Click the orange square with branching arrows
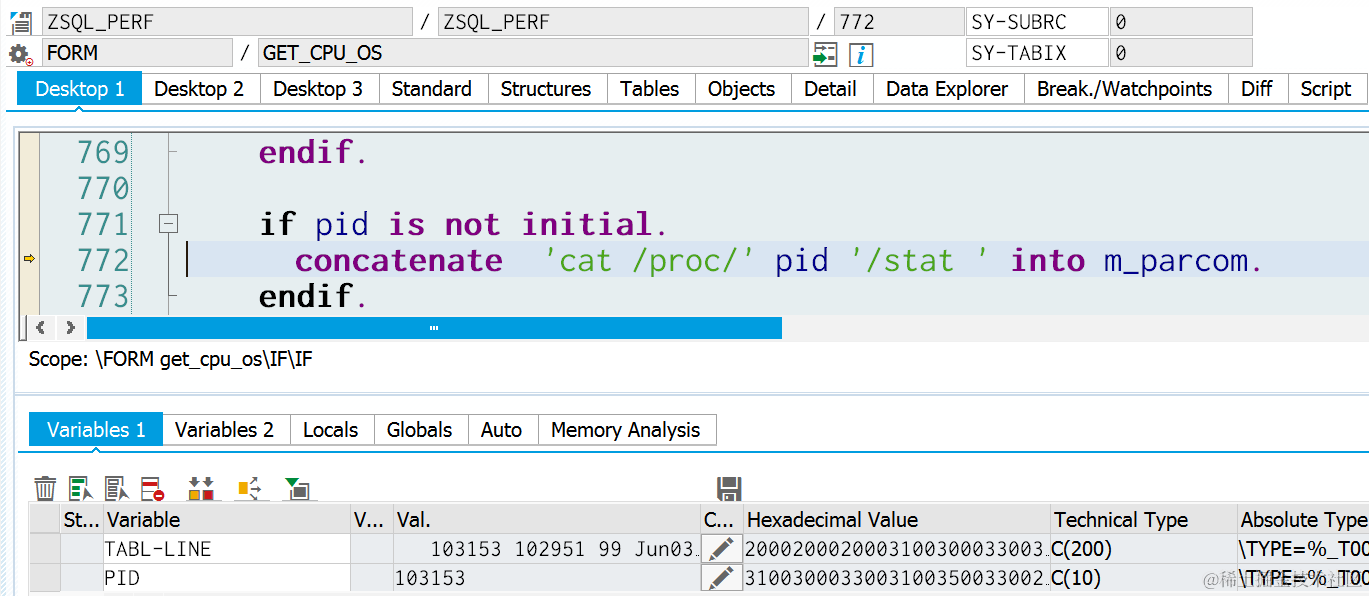This screenshot has height=596, width=1369. [252, 488]
